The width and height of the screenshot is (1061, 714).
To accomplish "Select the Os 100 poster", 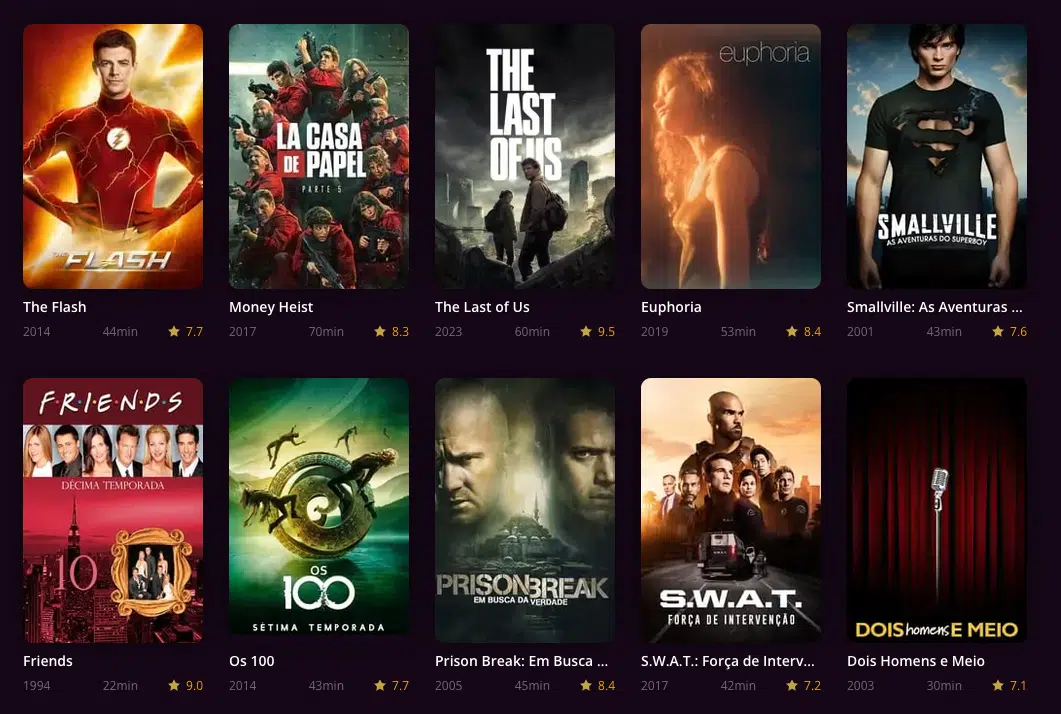I will 319,510.
